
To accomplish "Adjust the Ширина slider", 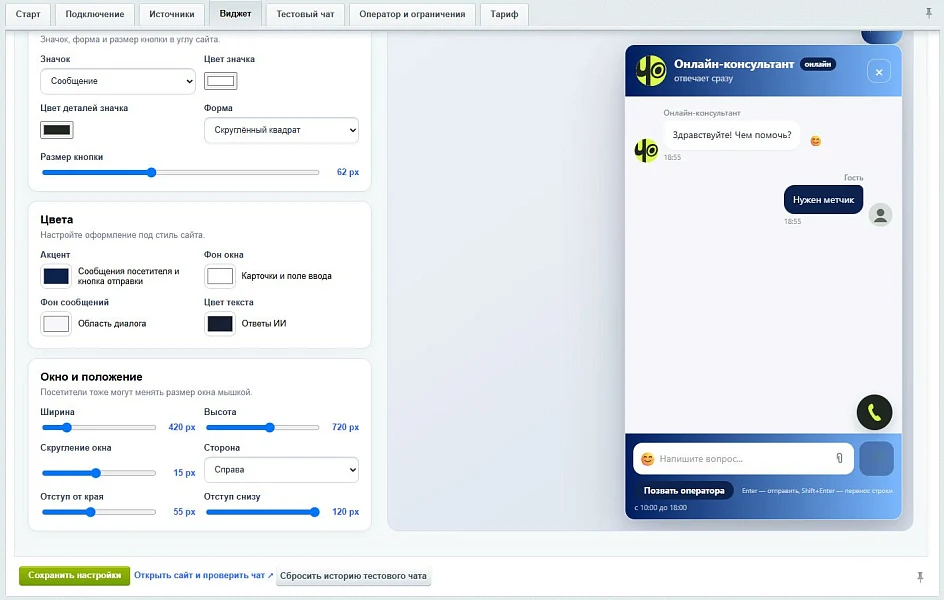I will click(99, 428).
